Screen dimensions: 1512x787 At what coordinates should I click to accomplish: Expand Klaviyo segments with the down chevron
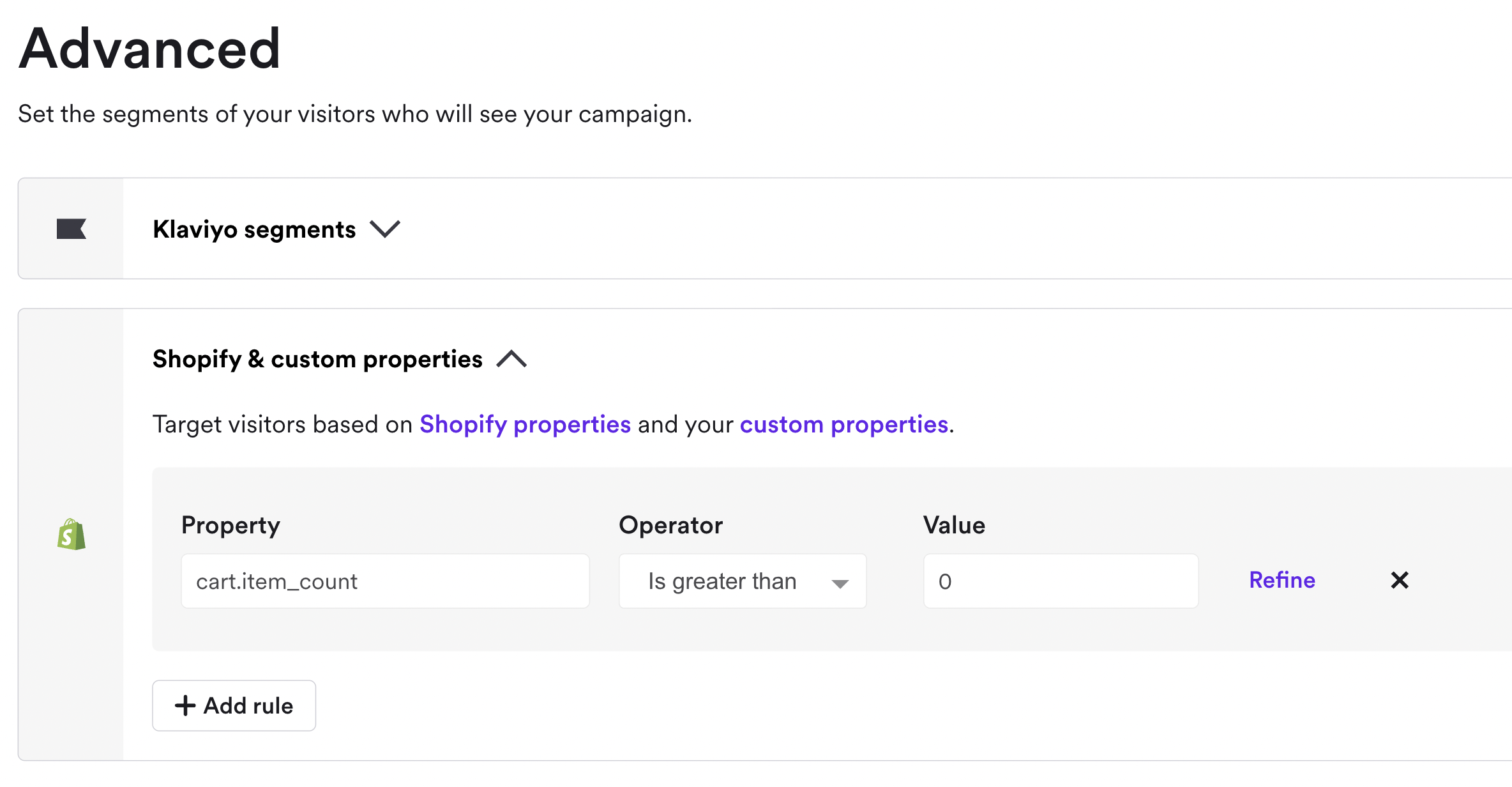[385, 229]
